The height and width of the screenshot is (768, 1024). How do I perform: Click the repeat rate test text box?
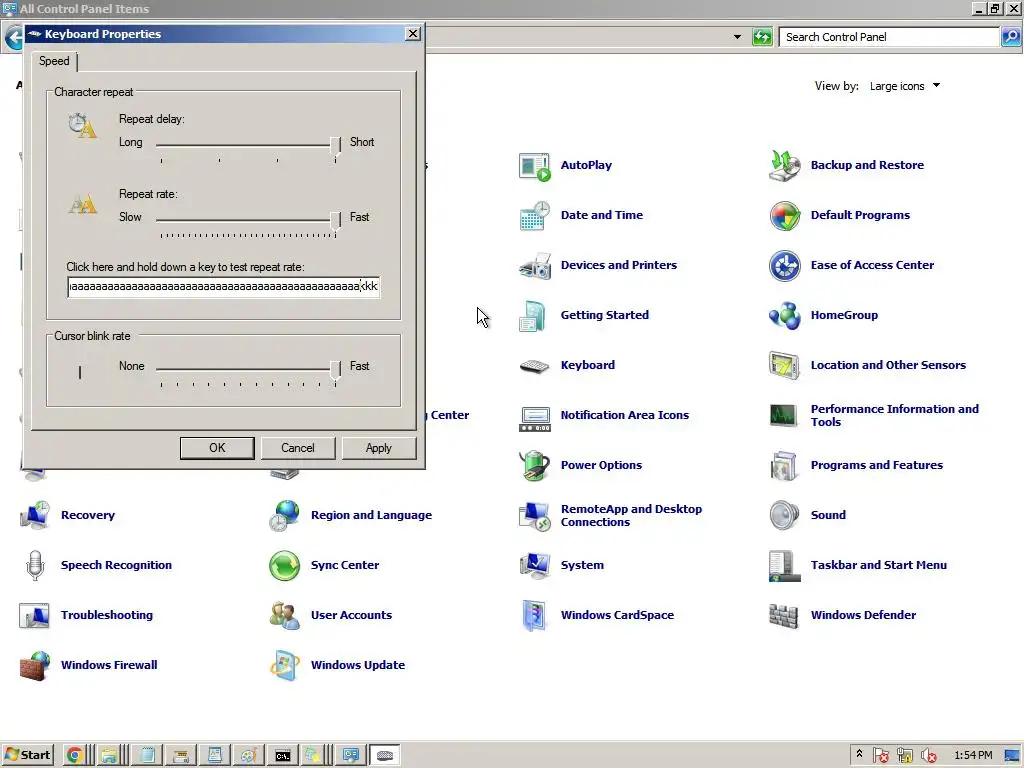coord(223,287)
